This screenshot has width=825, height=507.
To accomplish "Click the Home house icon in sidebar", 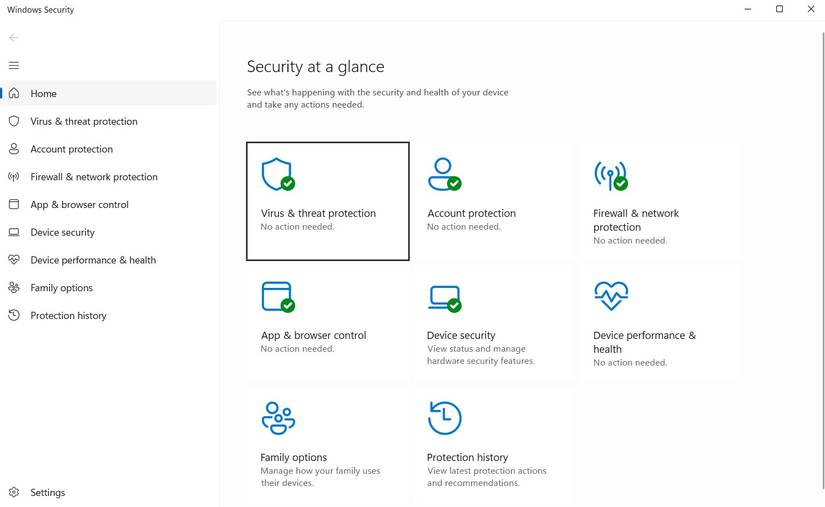I will [14, 93].
